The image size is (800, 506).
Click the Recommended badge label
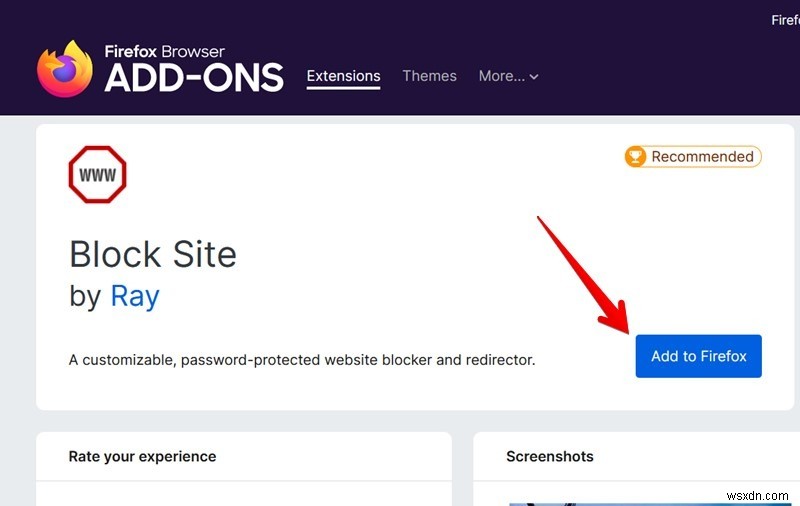click(x=702, y=157)
